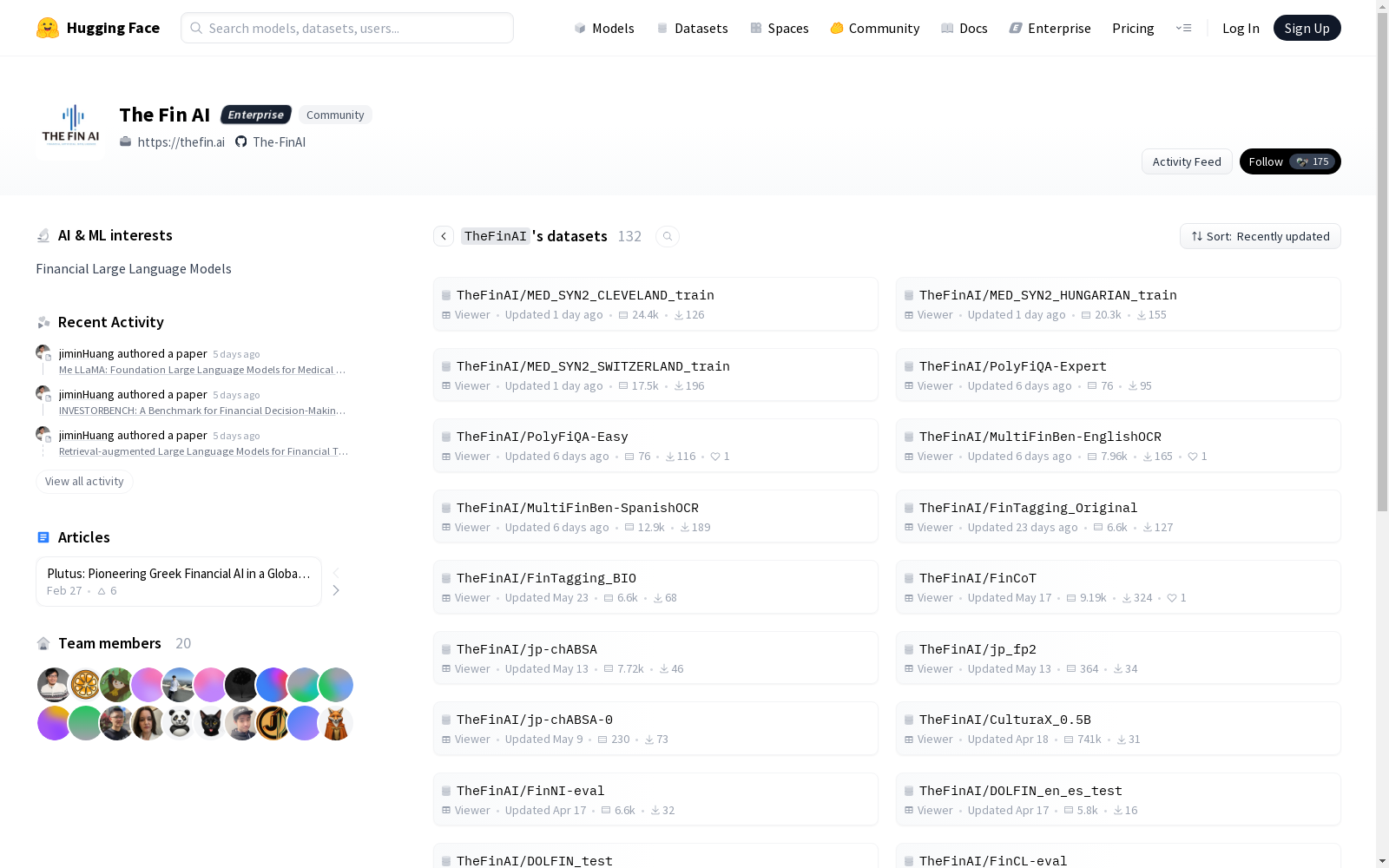Focus the search models, datasets, users field
The width and height of the screenshot is (1389, 868).
[347, 28]
